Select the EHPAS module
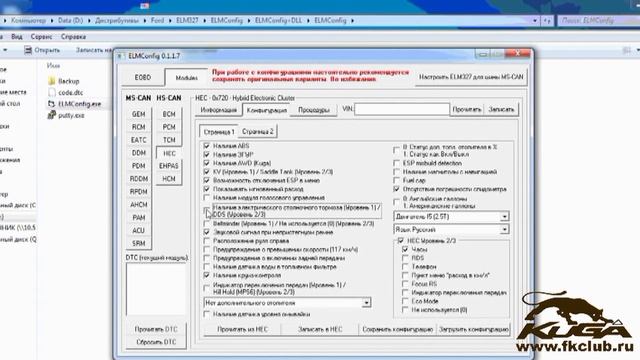The width and height of the screenshot is (640, 360). [169, 166]
